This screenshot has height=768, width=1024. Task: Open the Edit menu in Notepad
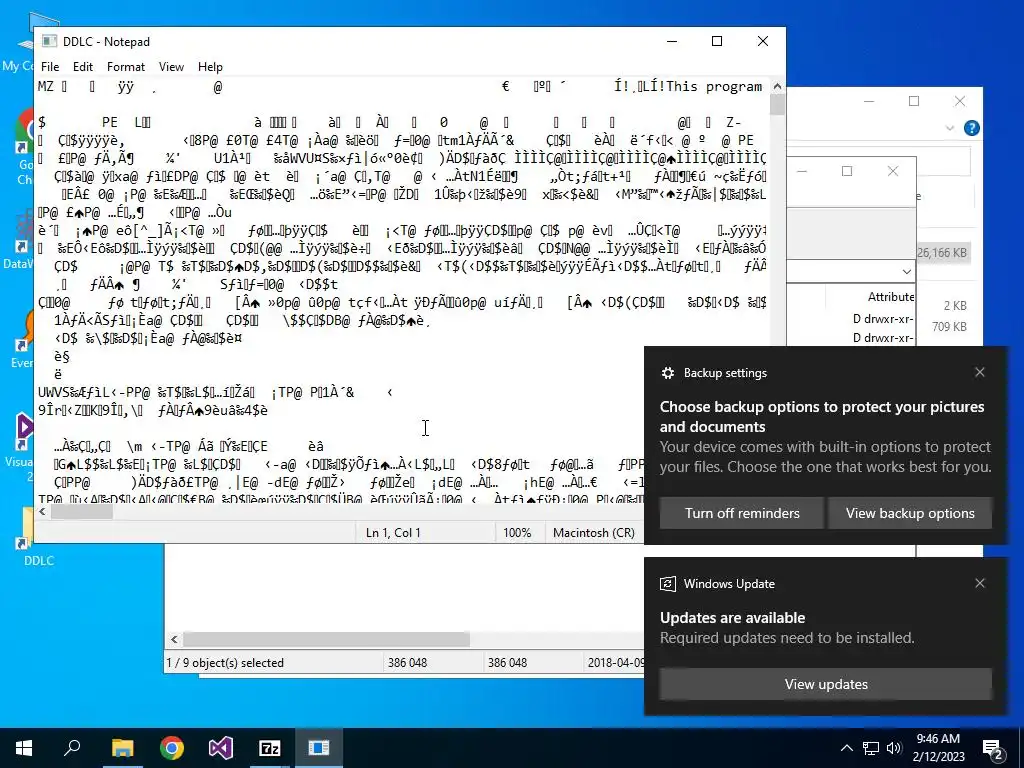[82, 67]
